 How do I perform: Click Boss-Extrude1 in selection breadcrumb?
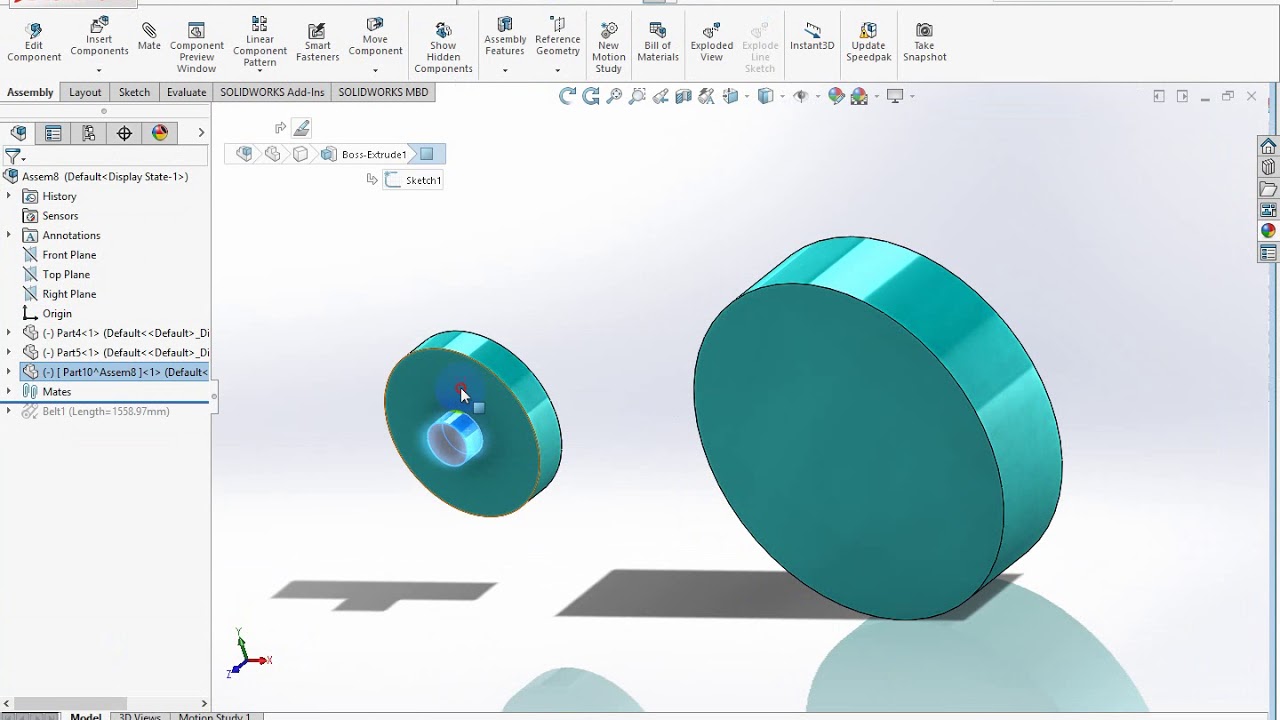[365, 154]
